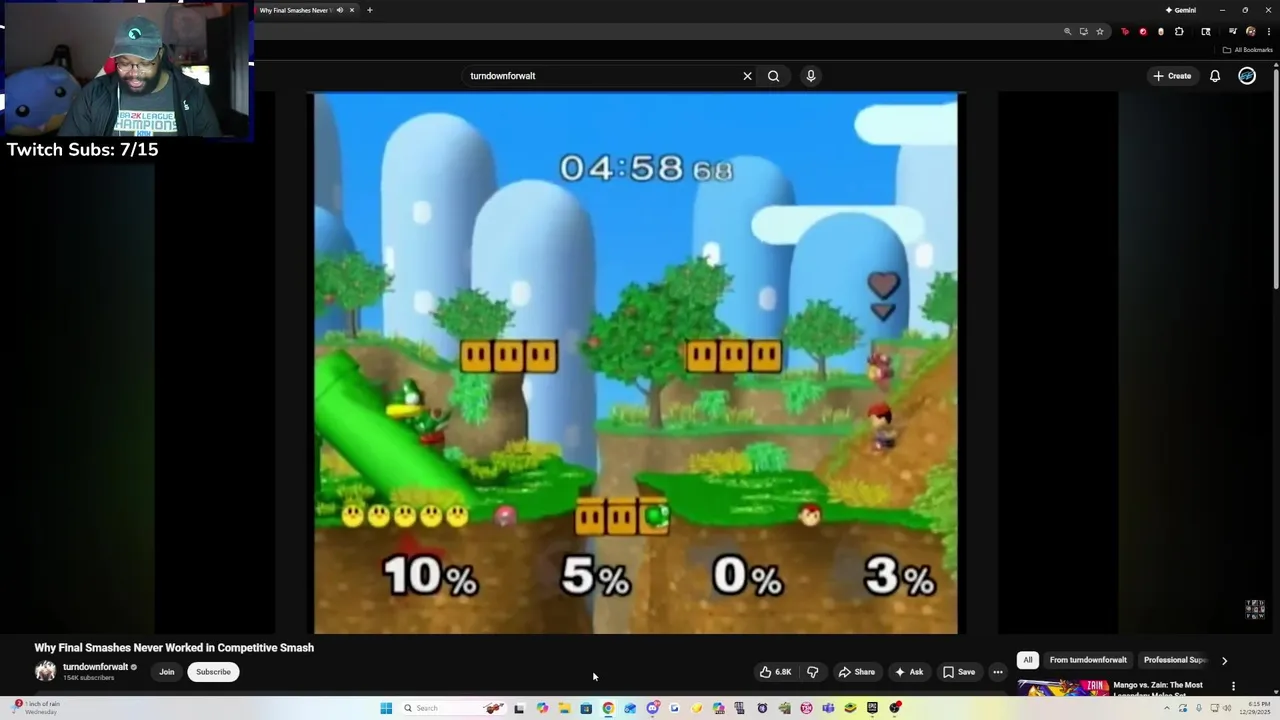The image size is (1280, 720).
Task: Click the zoom magnifier in address bar
Action: (x=1068, y=32)
